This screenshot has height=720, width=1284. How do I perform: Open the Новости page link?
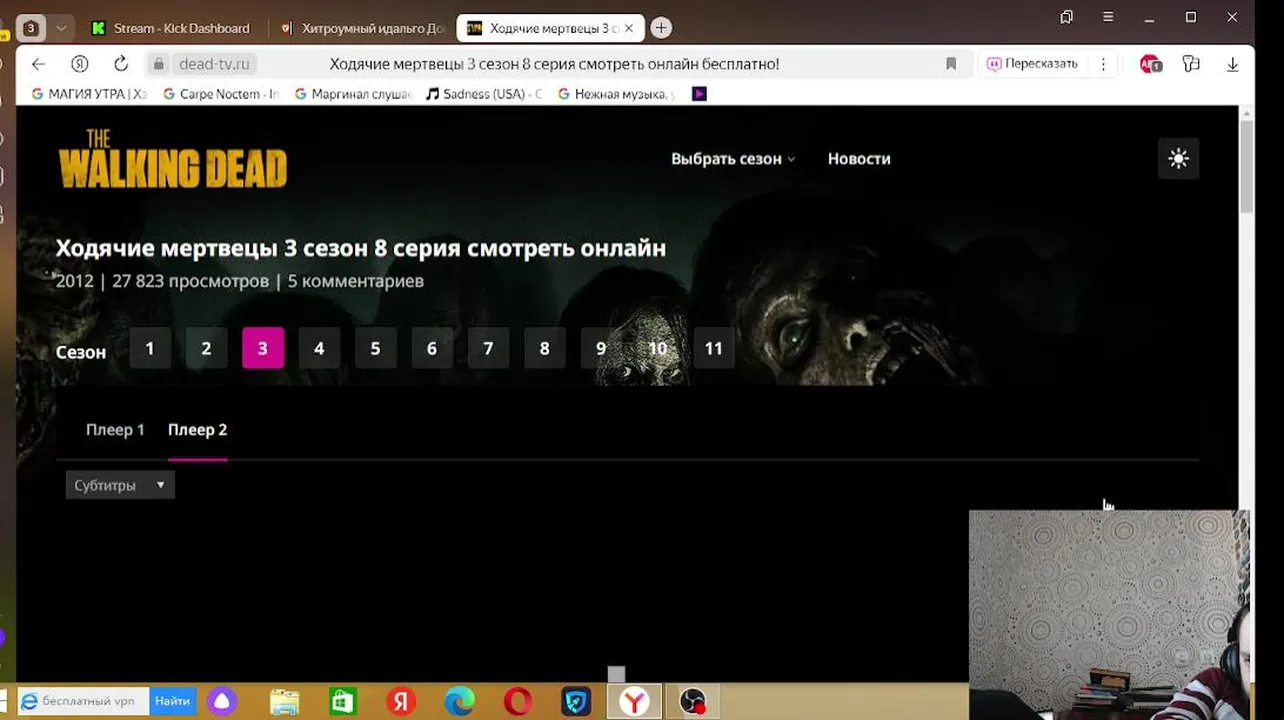tap(859, 159)
